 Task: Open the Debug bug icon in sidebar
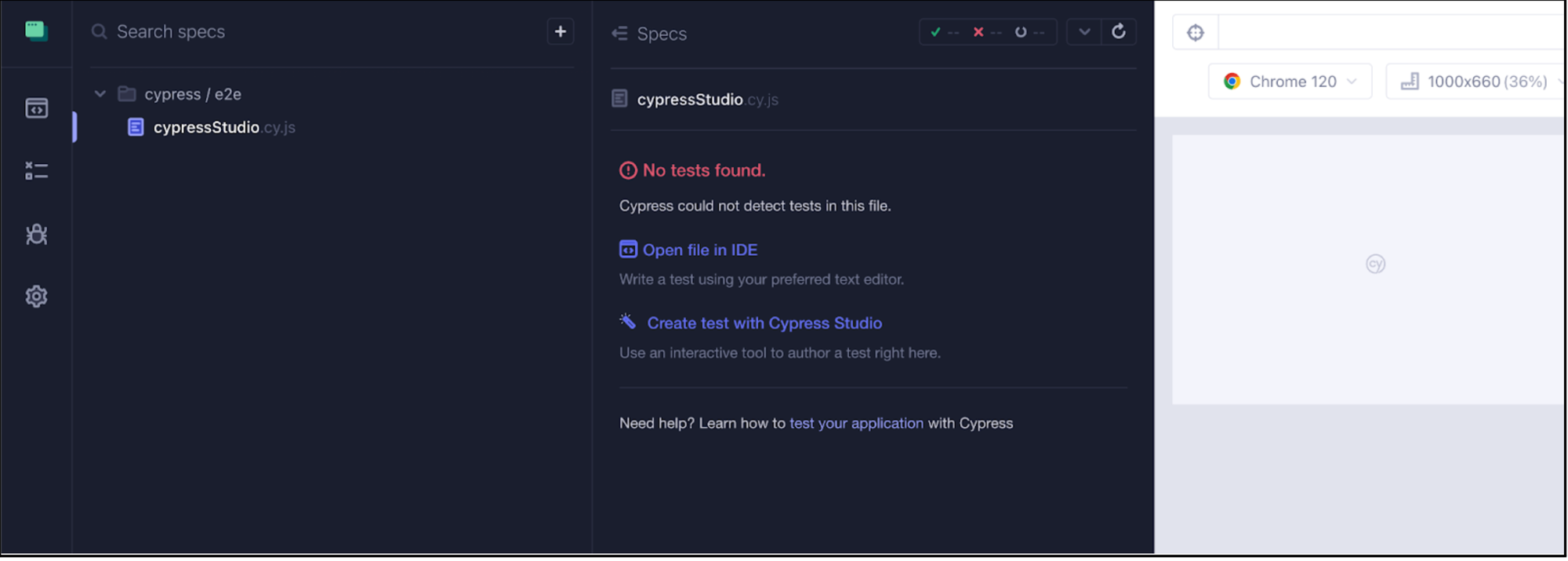click(36, 234)
